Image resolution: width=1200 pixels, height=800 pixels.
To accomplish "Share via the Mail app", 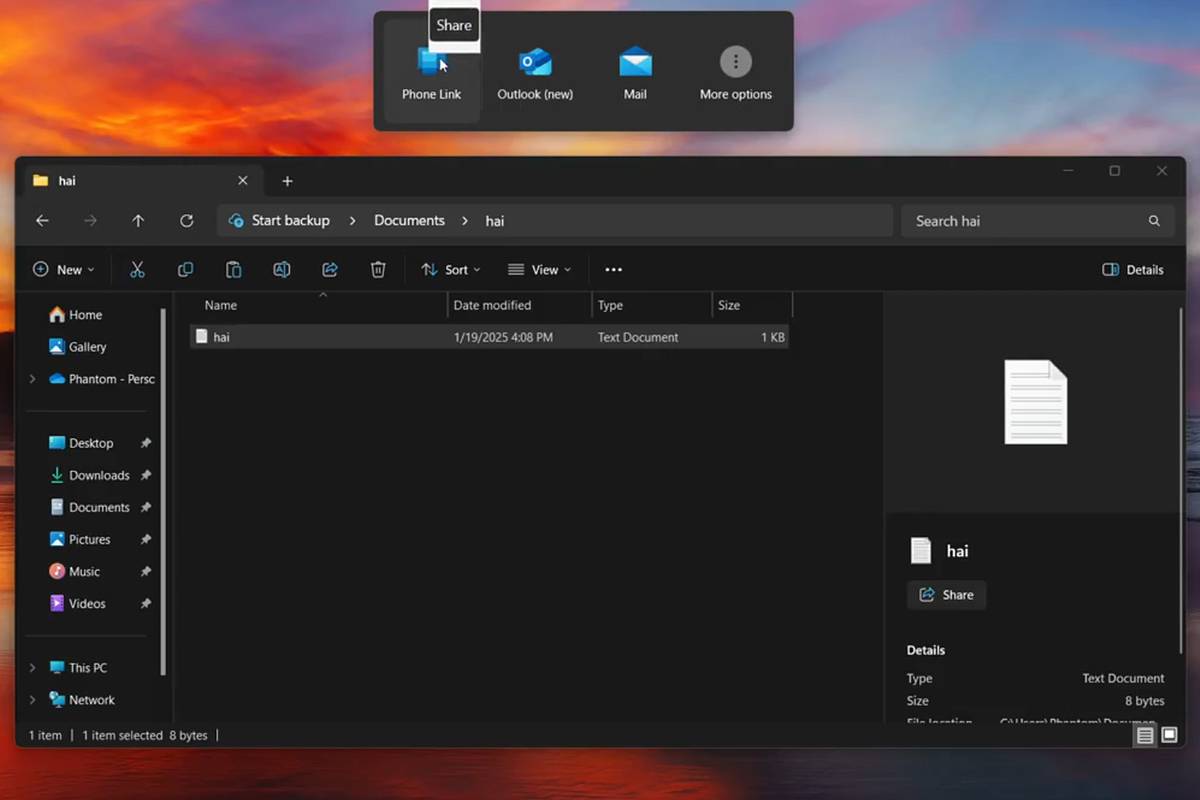I will pos(635,70).
